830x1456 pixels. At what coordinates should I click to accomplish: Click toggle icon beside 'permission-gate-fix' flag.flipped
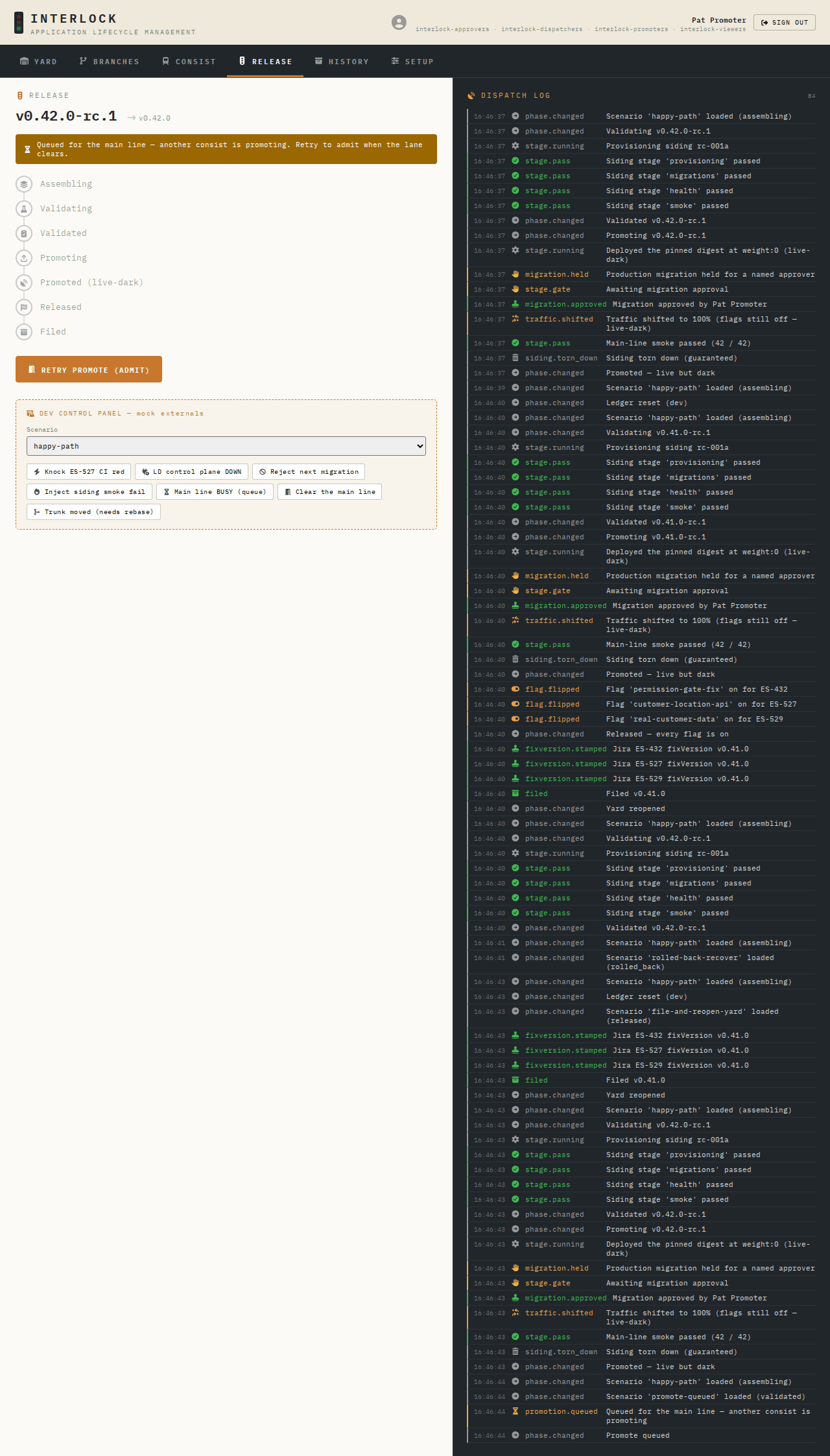coord(516,689)
